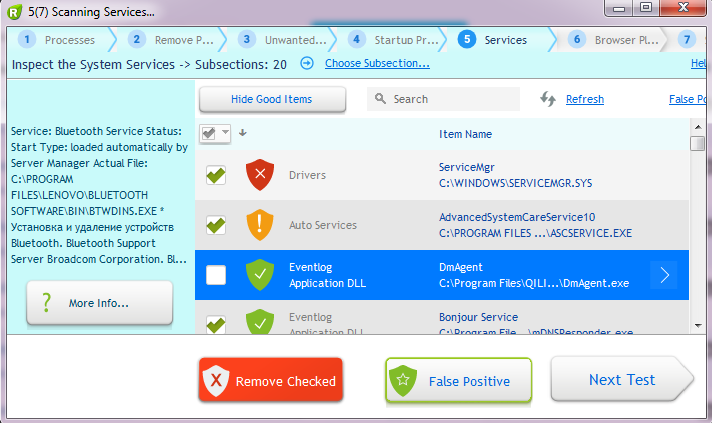Click the sort arrow in the list header

[x=242, y=133]
